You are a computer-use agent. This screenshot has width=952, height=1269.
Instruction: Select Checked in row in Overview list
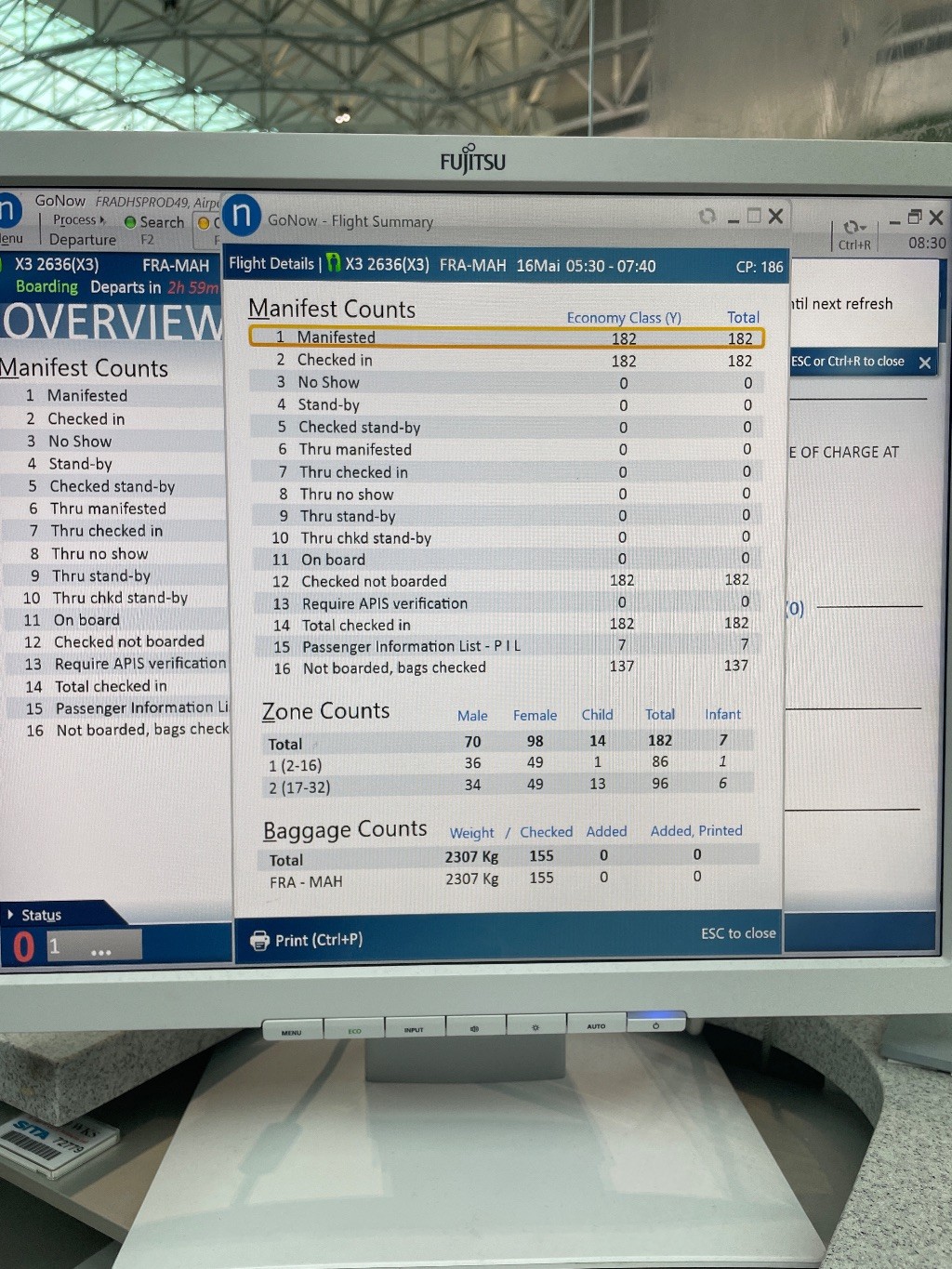point(86,419)
